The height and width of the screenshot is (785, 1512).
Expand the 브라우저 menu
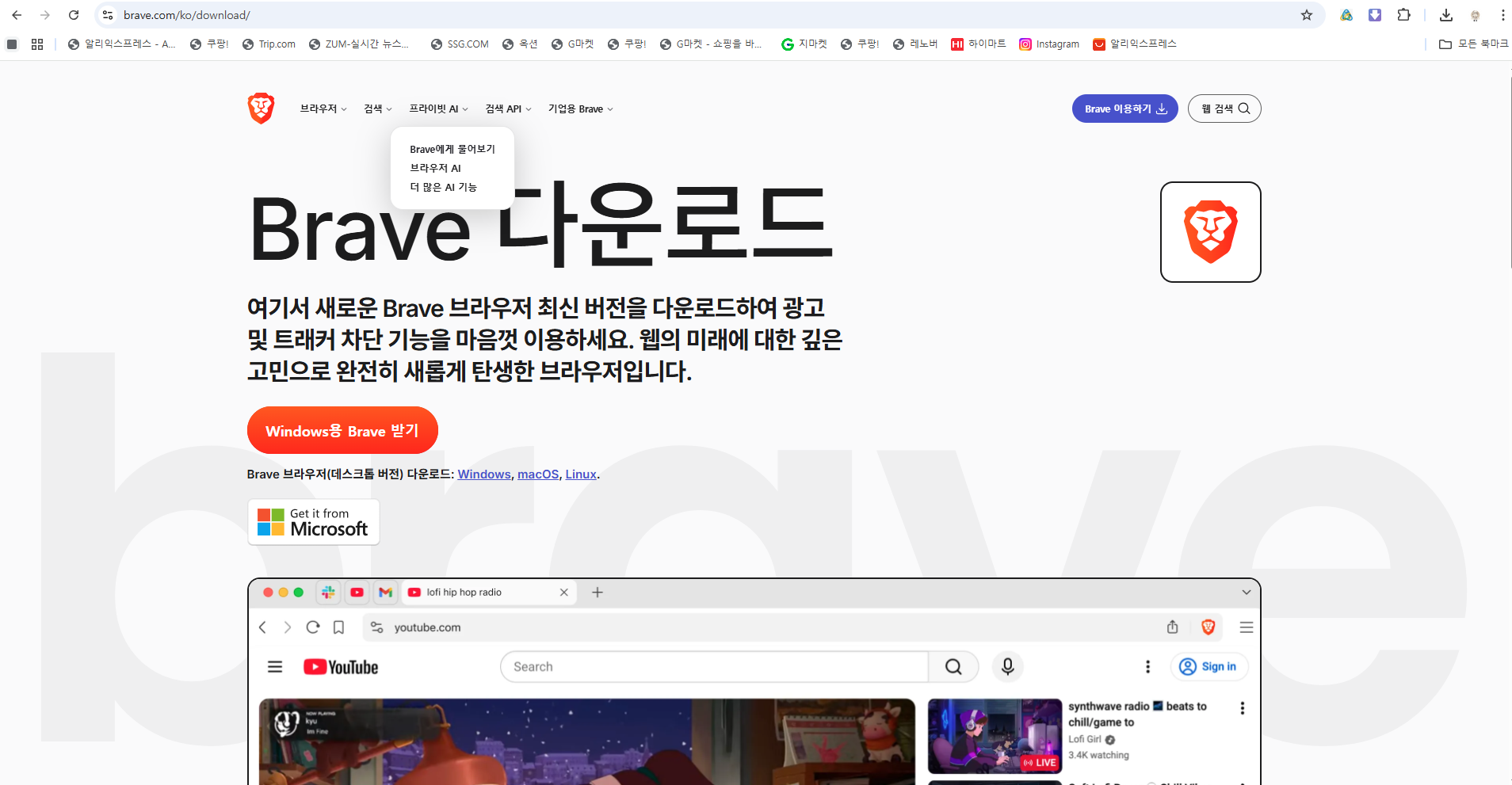[323, 109]
